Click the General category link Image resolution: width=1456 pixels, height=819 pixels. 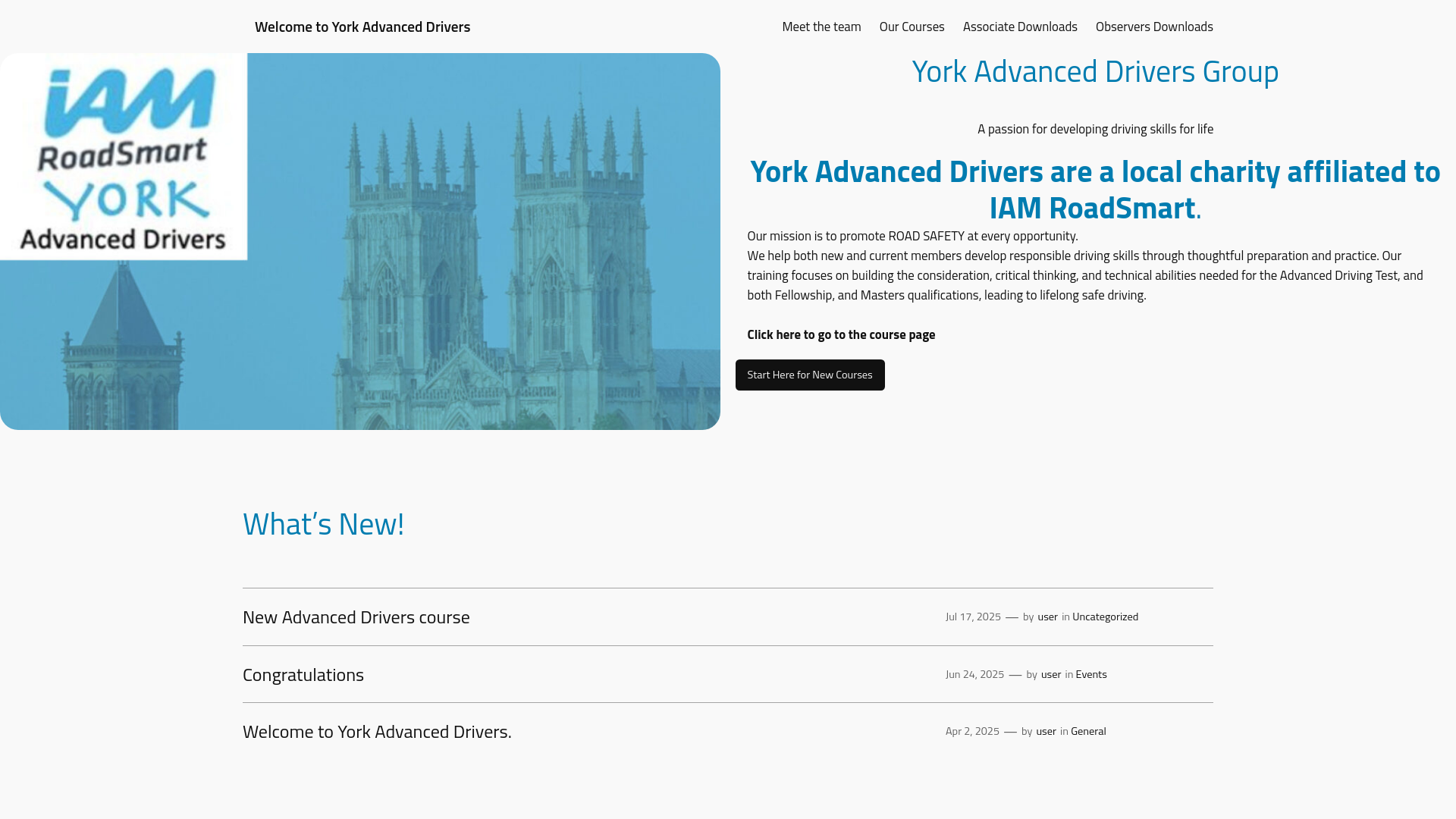pyautogui.click(x=1088, y=731)
